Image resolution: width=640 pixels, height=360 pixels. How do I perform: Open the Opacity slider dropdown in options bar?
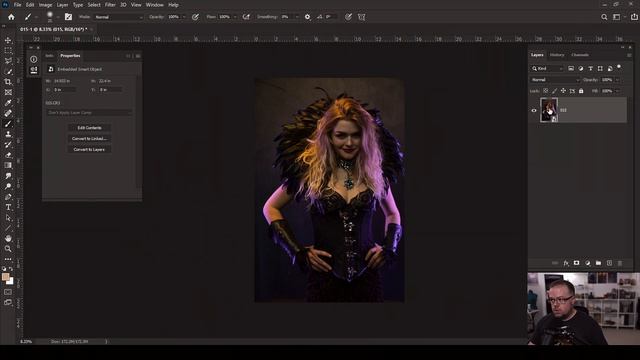coord(184,17)
